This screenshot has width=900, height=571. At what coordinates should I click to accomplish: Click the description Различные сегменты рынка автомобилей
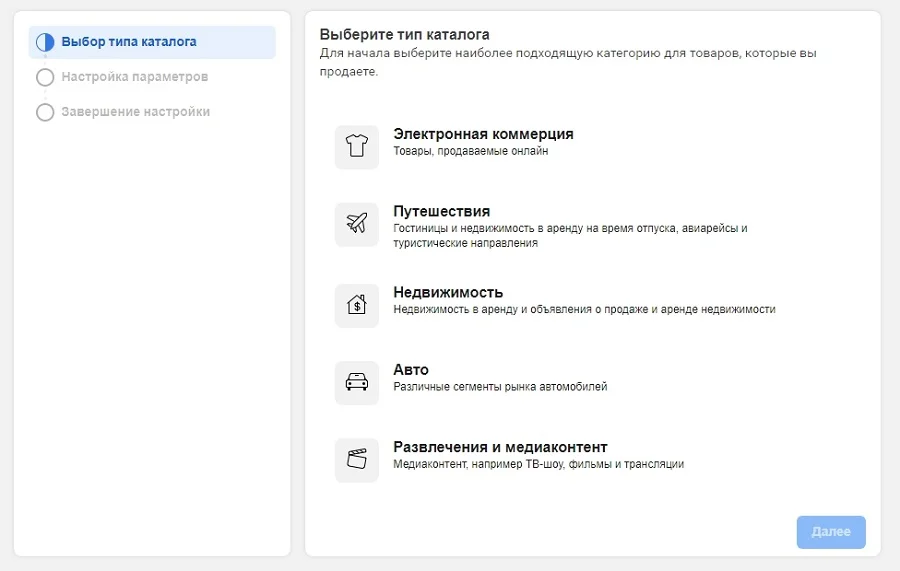pyautogui.click(x=500, y=387)
